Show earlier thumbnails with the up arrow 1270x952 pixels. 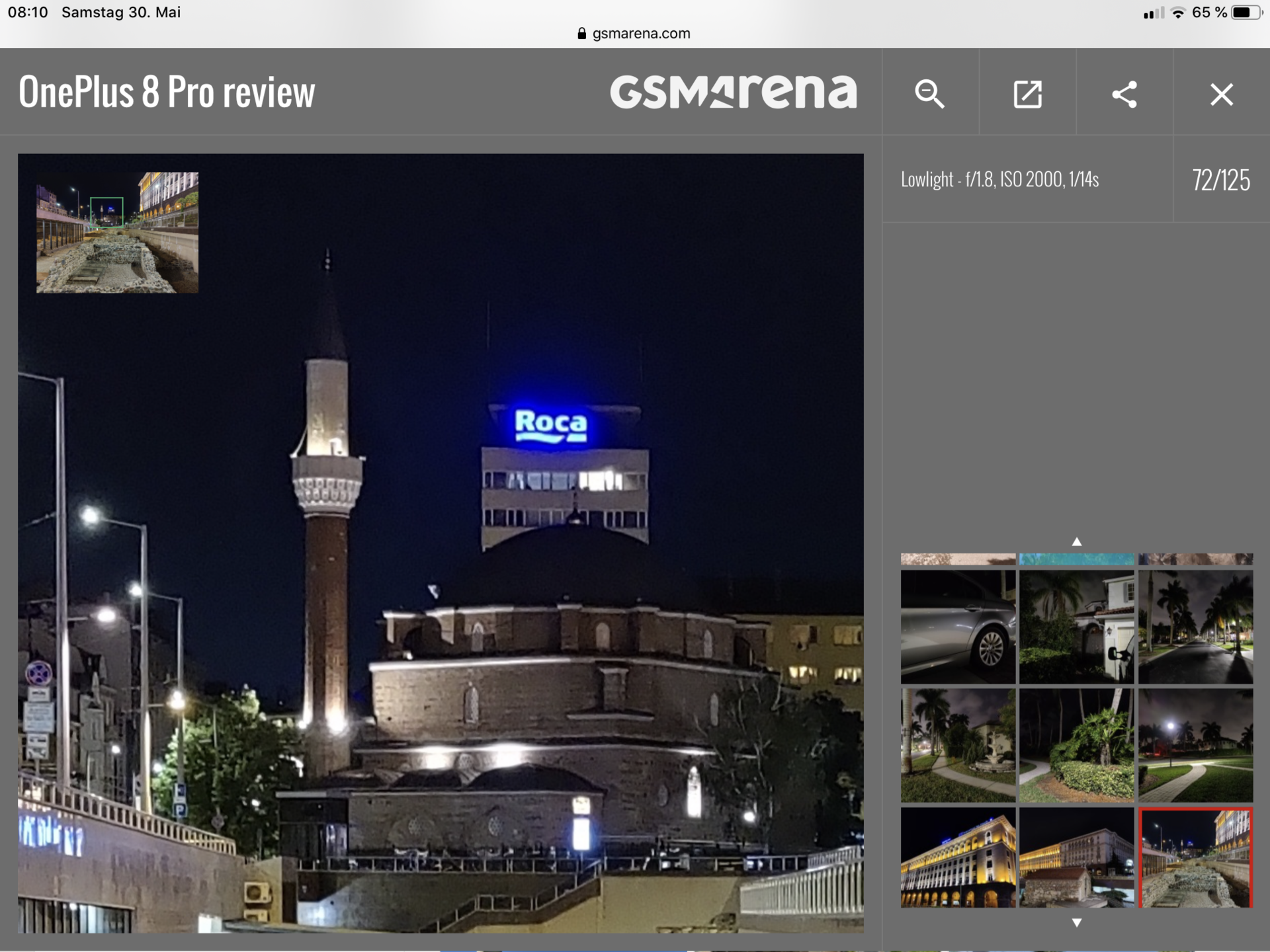pos(1077,541)
